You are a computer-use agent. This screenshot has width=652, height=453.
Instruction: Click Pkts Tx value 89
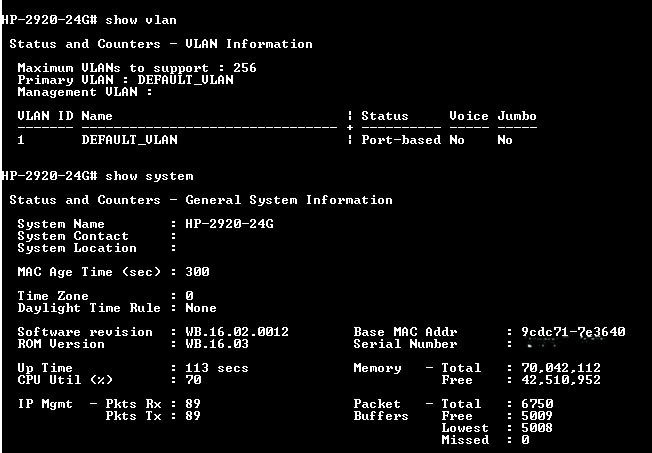coord(193,416)
